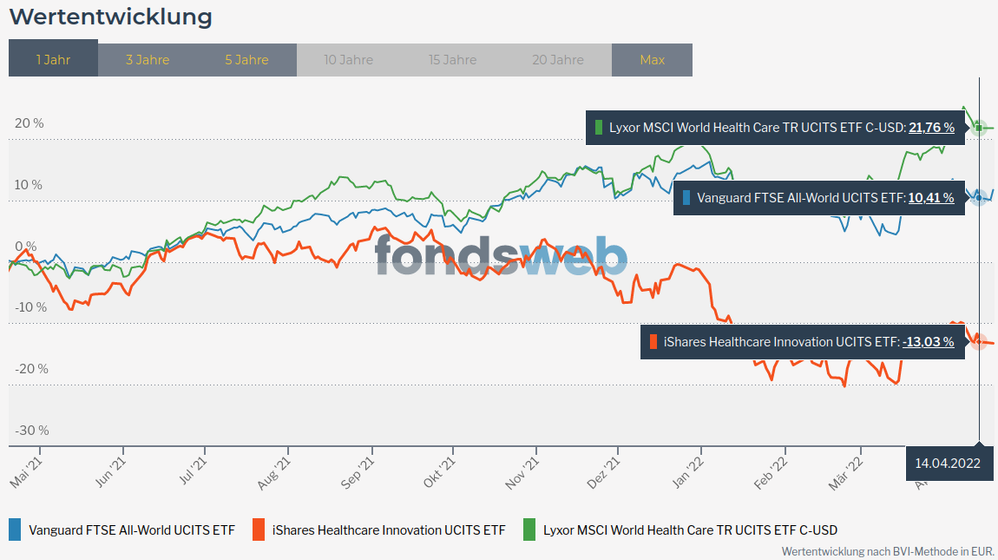
Task: Click the Vanguard 10,41 % tooltip value
Action: pos(931,198)
